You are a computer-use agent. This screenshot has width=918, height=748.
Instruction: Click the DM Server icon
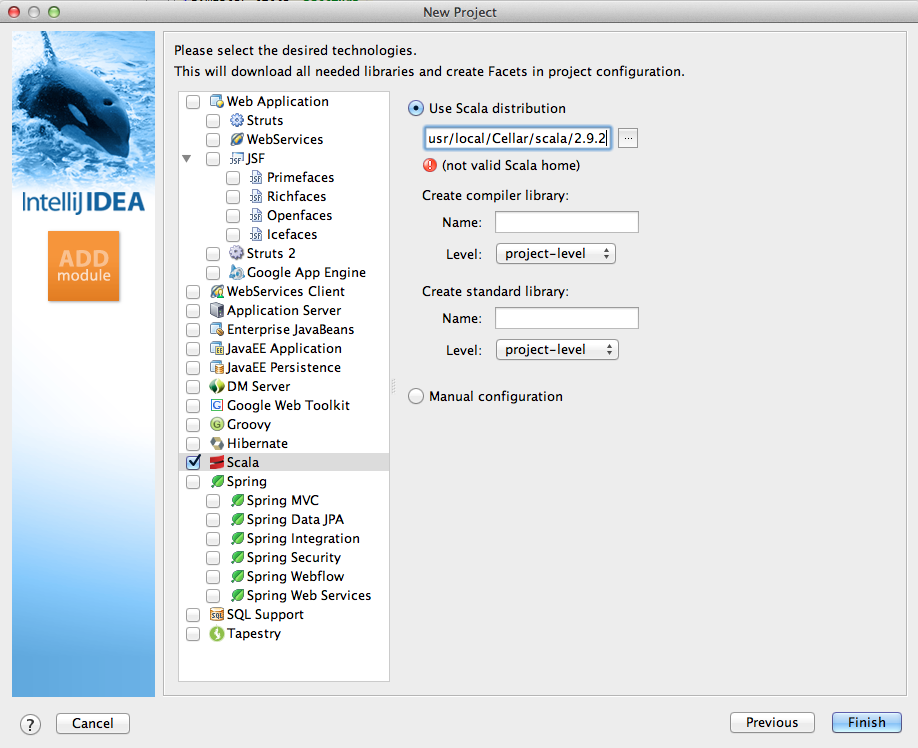coord(217,386)
